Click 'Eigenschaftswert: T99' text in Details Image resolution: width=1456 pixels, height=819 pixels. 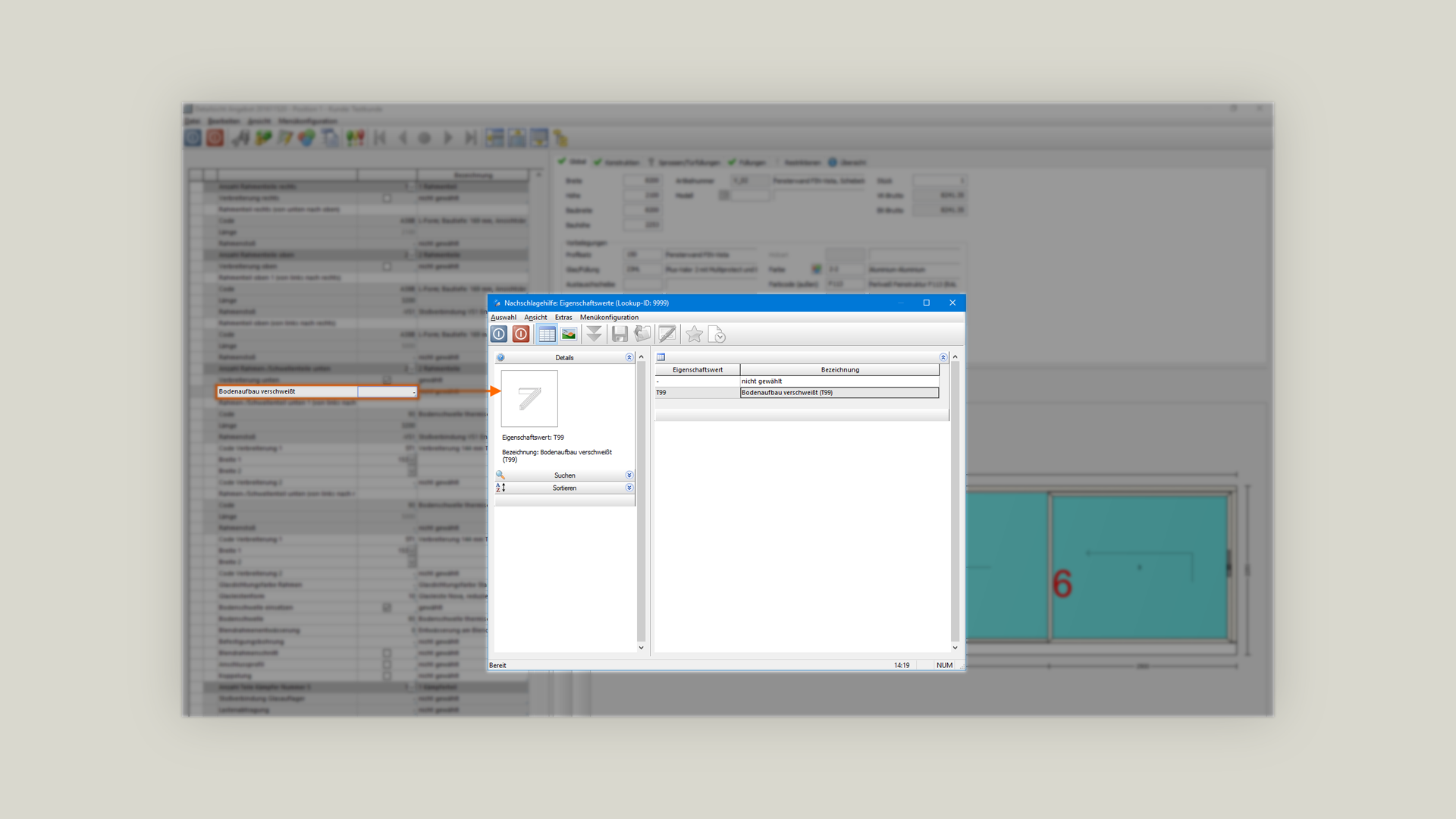click(x=533, y=438)
